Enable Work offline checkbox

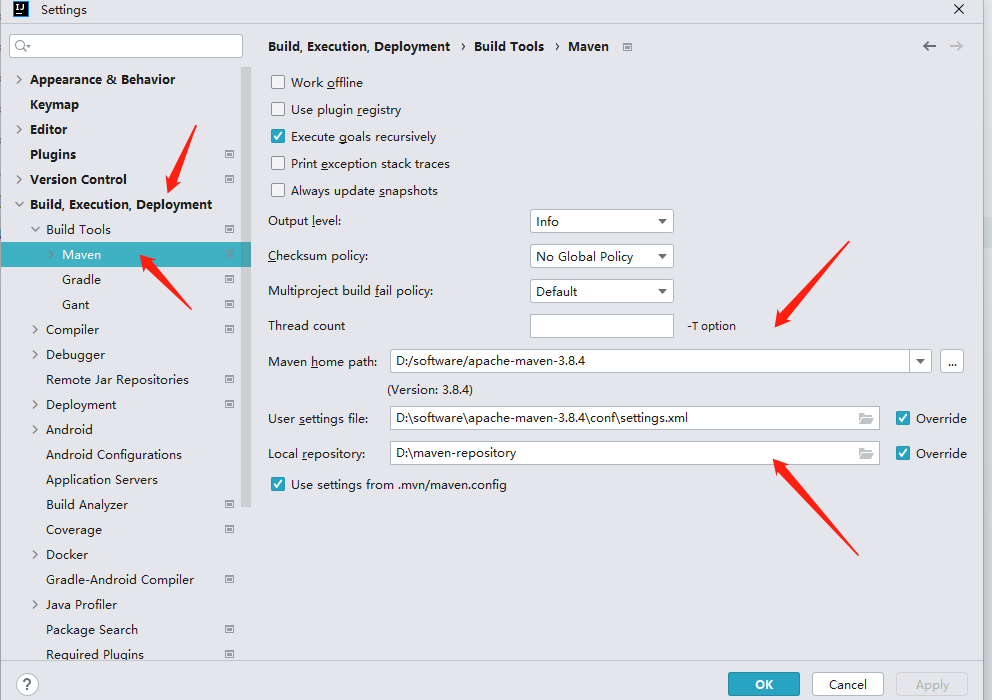coord(278,82)
